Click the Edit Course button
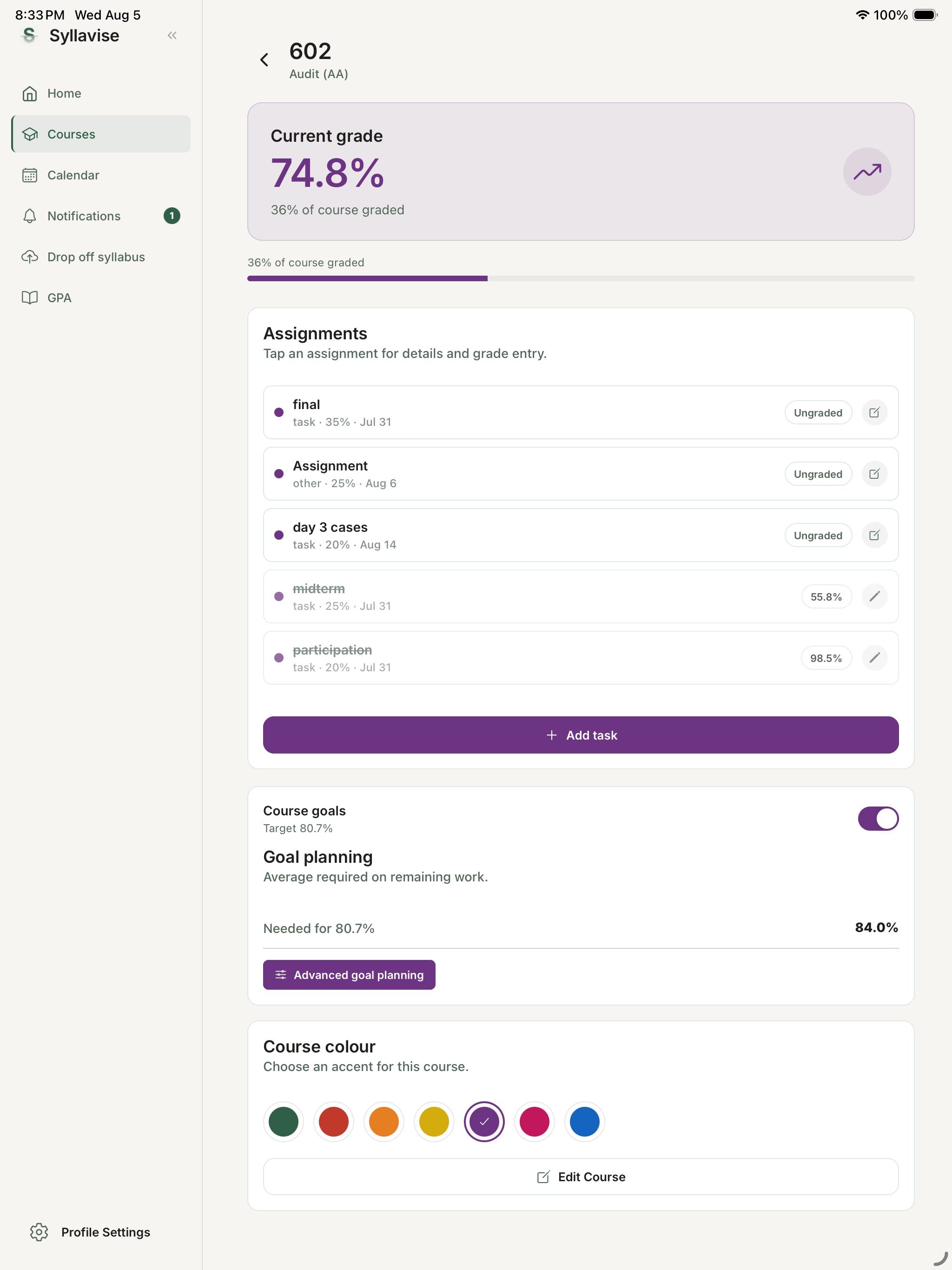 (x=581, y=1177)
